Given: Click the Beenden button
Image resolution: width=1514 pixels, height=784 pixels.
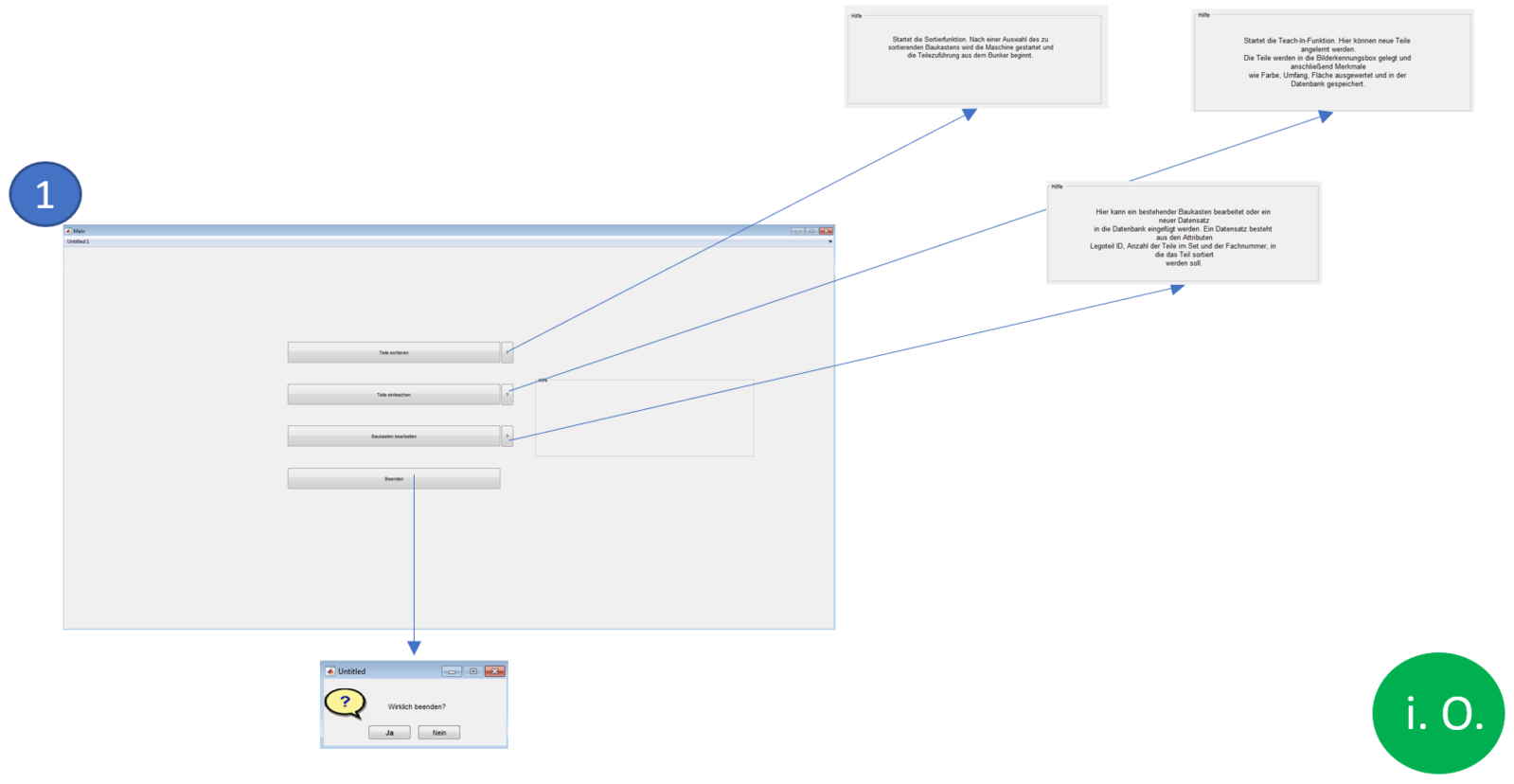Looking at the screenshot, I should click(393, 479).
